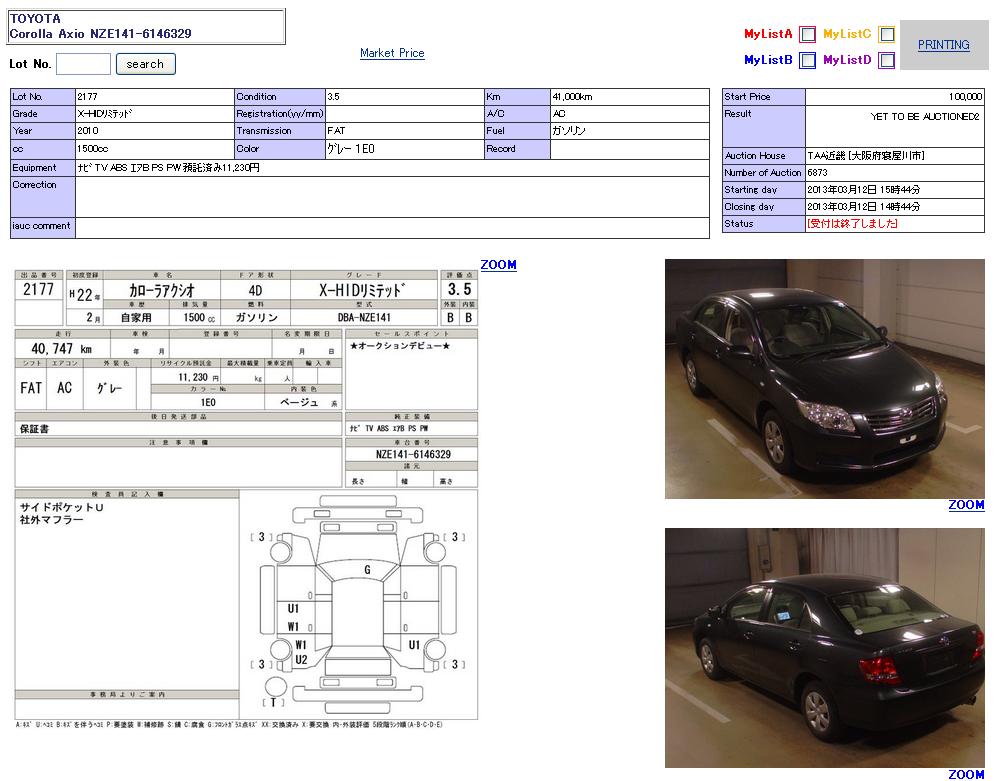Click ZOOM under the rear car photo
This screenshot has width=996, height=781.
966,774
